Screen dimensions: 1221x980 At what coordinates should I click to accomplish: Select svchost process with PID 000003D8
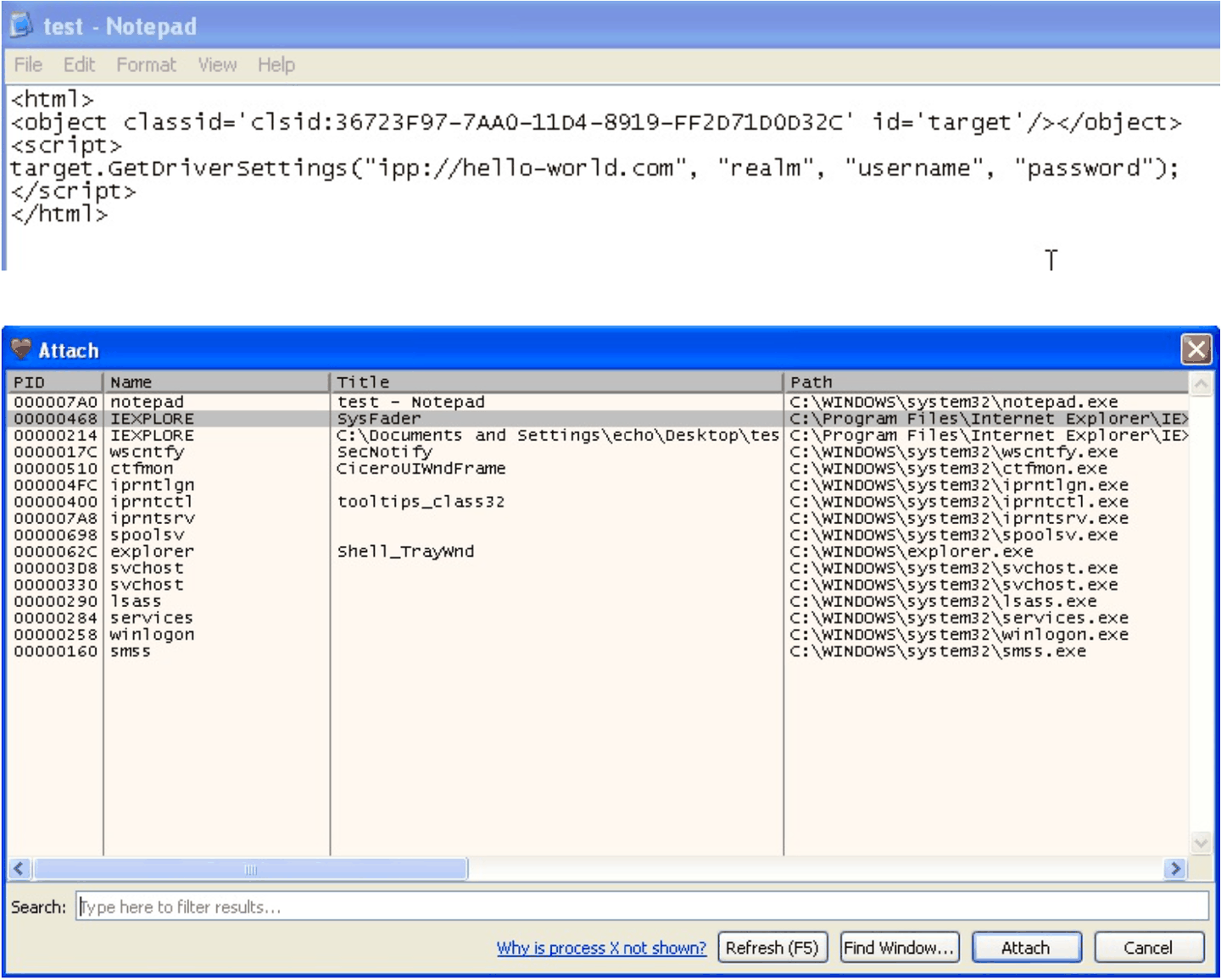[598, 568]
